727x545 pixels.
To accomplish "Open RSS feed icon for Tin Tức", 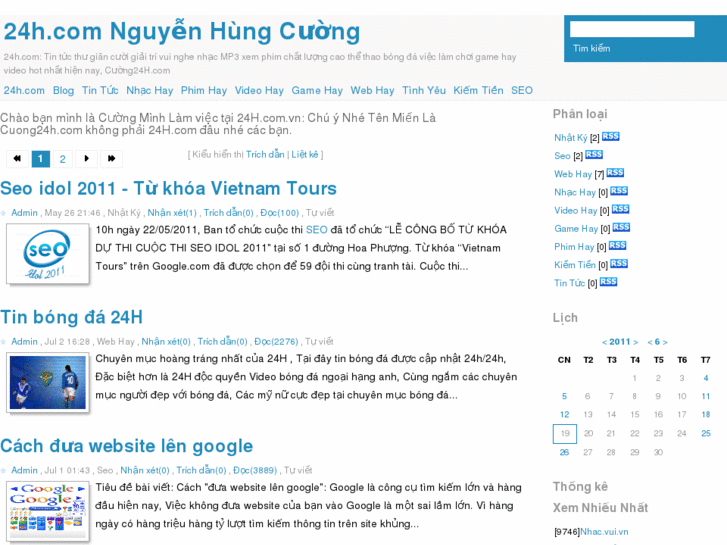I will (608, 282).
